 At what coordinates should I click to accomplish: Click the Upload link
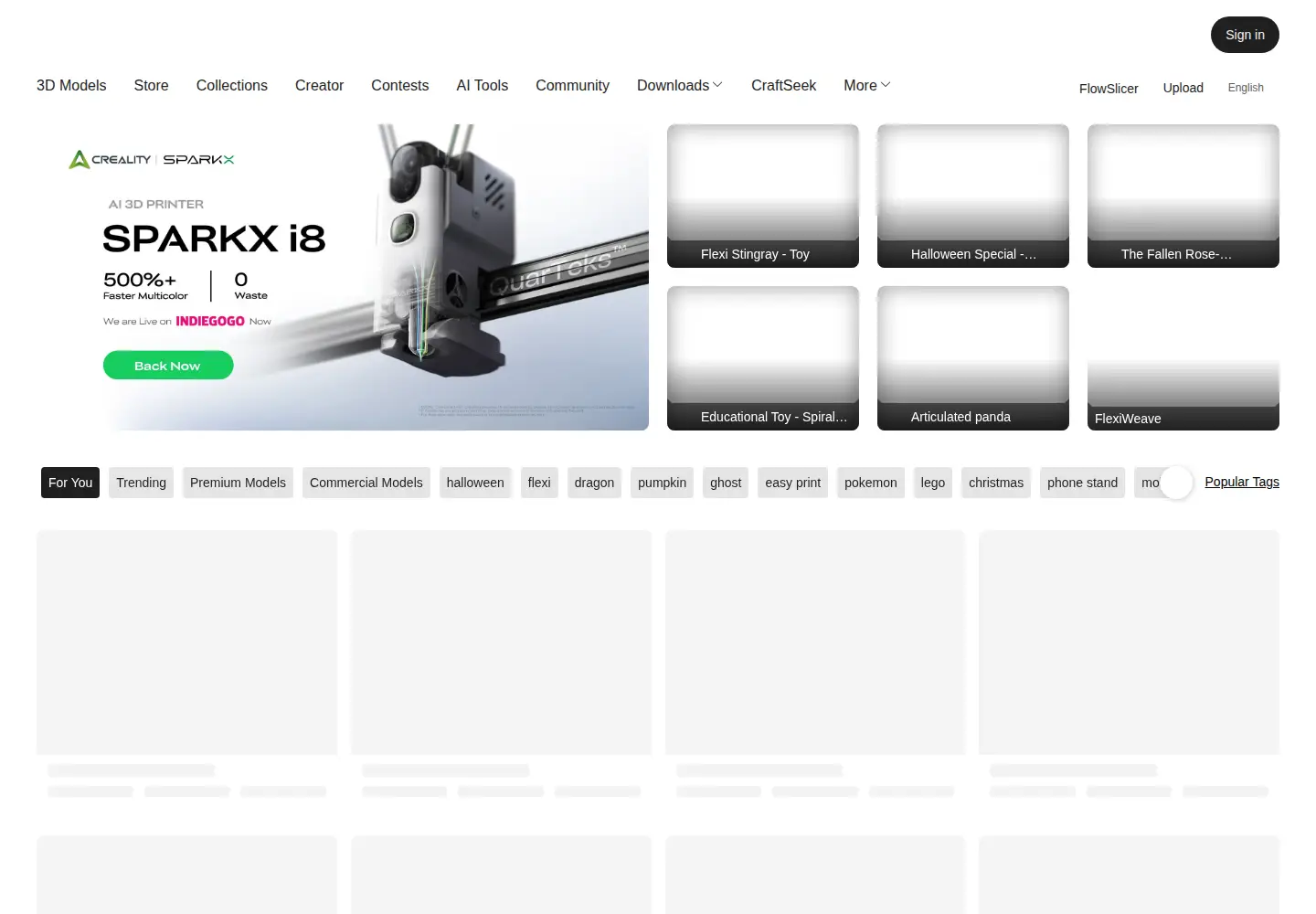click(x=1183, y=88)
